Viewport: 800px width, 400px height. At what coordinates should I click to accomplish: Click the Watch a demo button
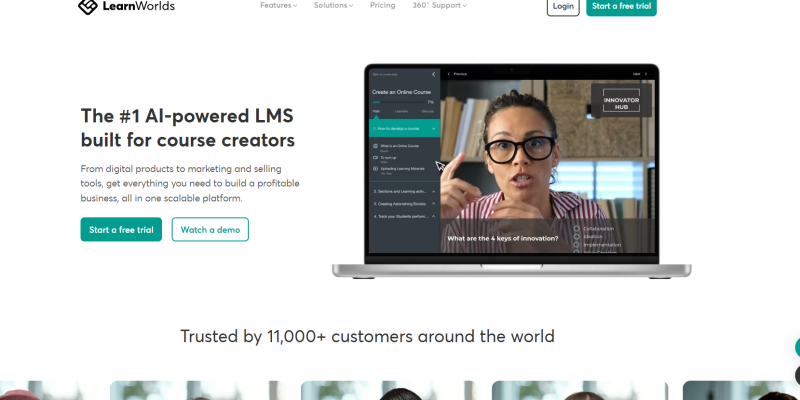(210, 230)
